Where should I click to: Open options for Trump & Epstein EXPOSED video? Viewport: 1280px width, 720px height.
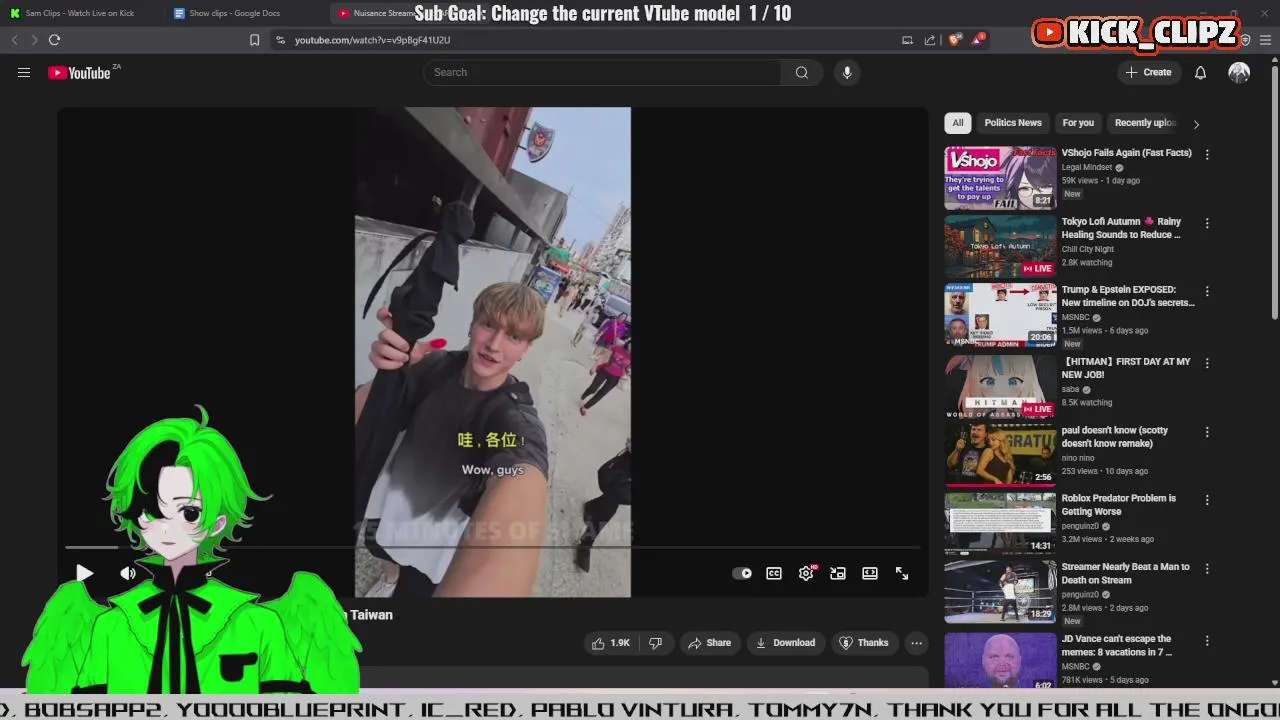pos(1207,291)
